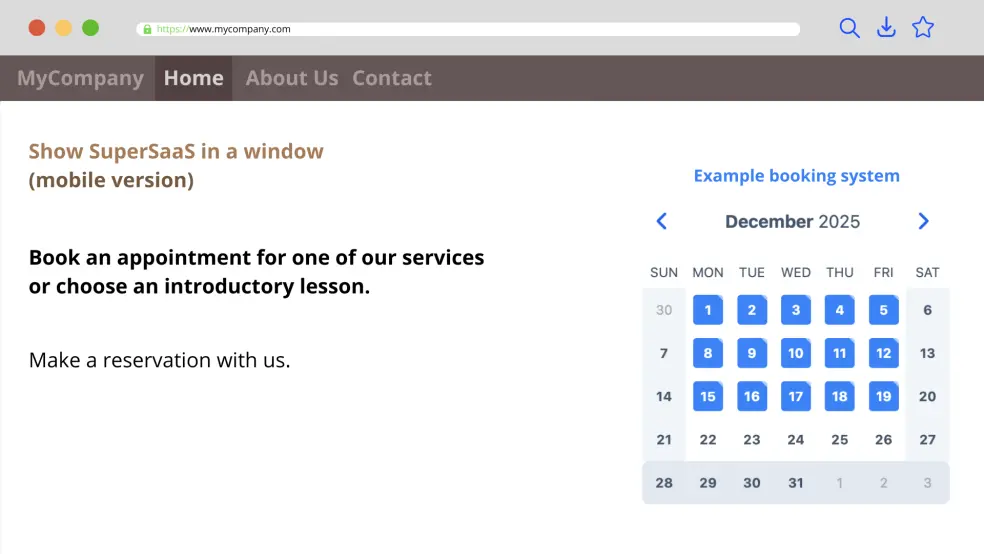Select December 1 on the calendar
This screenshot has width=984, height=554.
pos(708,310)
